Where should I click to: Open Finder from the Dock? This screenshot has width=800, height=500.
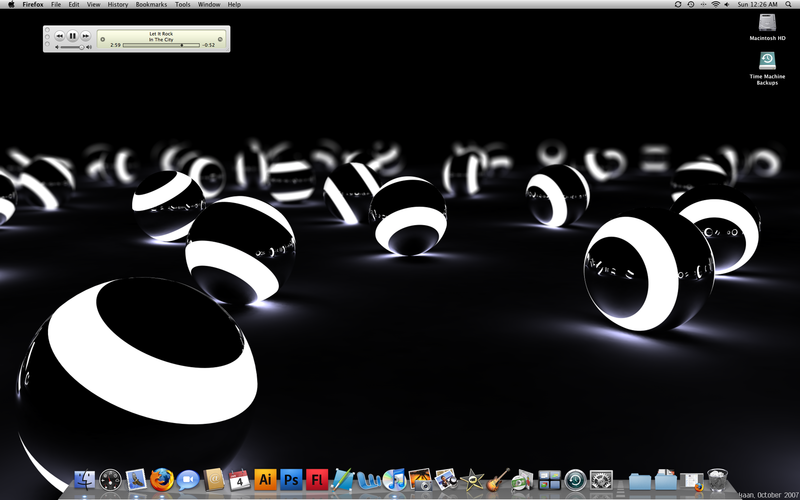click(85, 480)
